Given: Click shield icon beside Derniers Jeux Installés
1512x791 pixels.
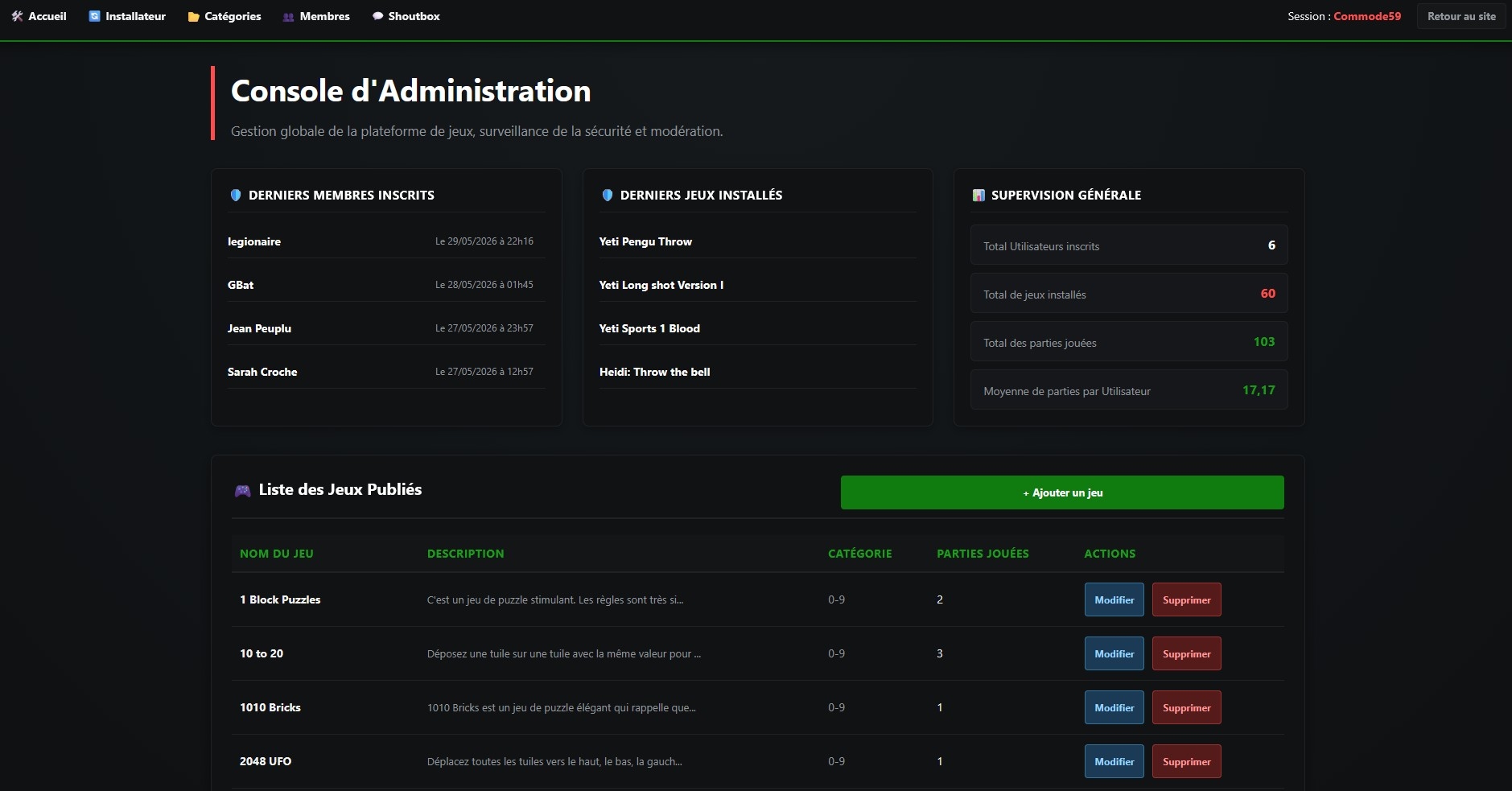Looking at the screenshot, I should pos(608,195).
